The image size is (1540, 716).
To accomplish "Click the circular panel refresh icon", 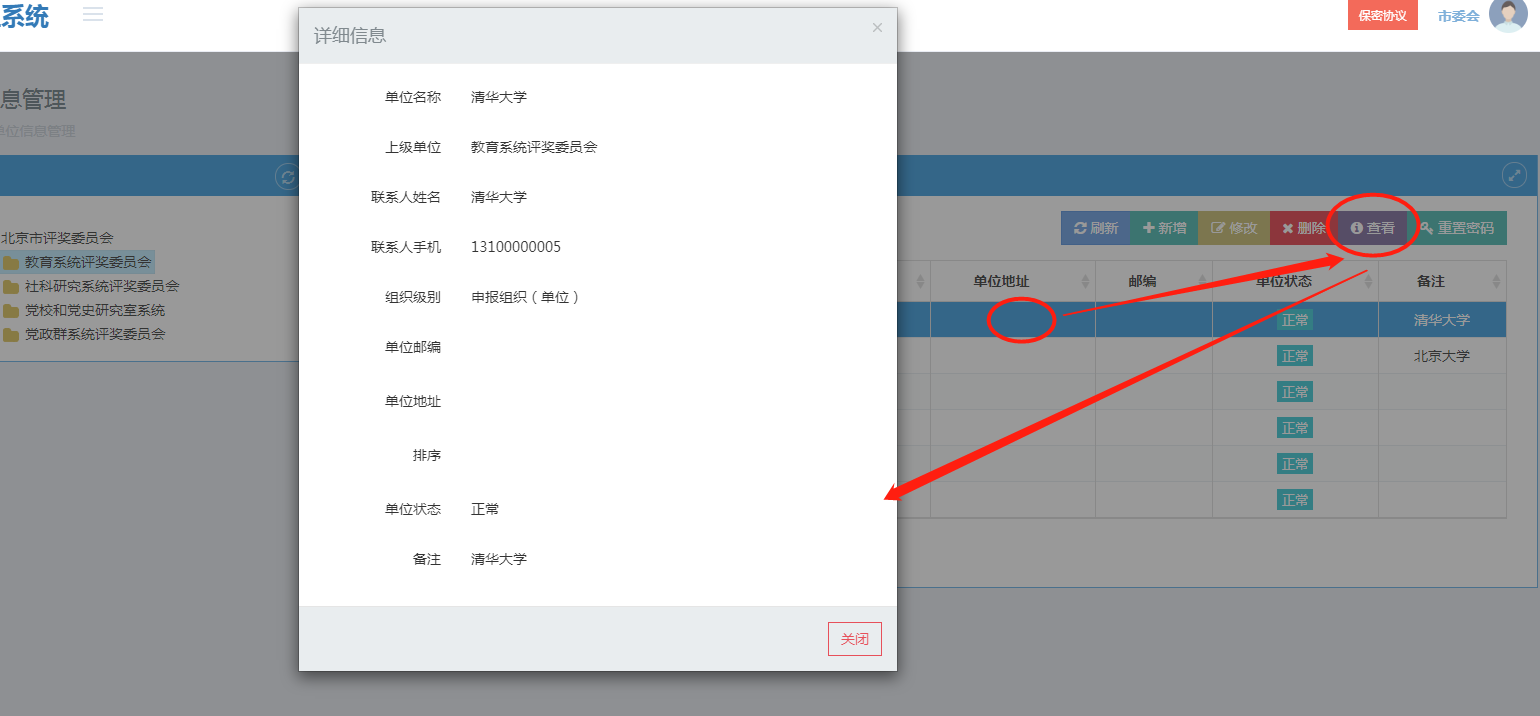I will [287, 177].
